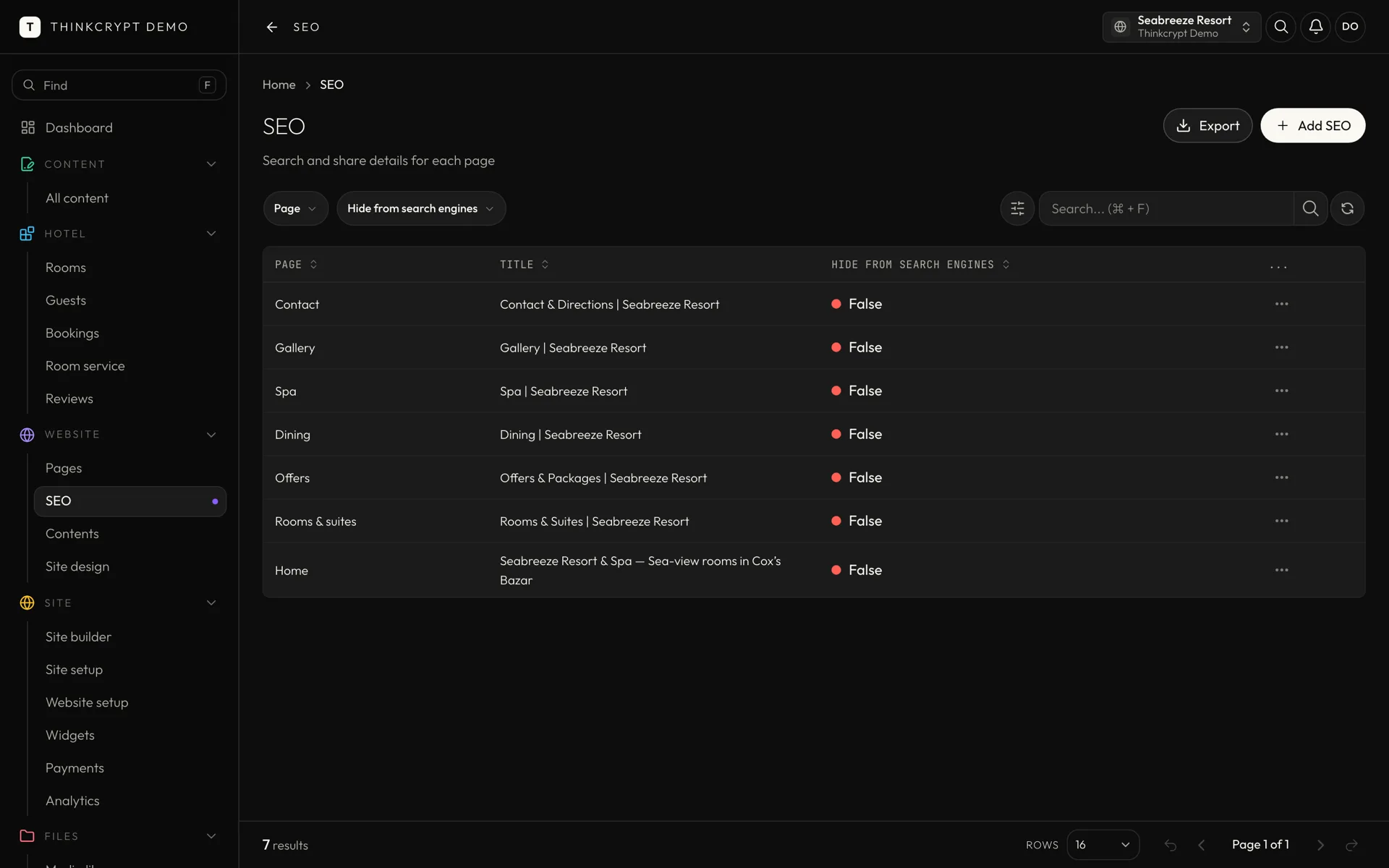Open the column options ellipsis in table header
Screen dimensions: 1389x868
point(1278,265)
